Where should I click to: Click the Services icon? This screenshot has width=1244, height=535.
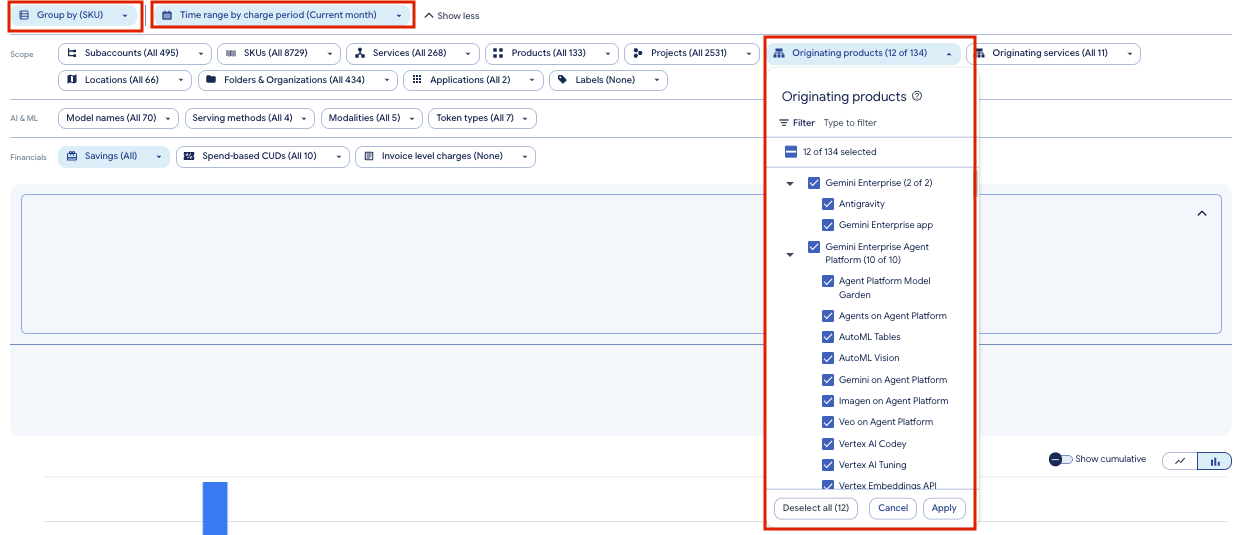(359, 53)
